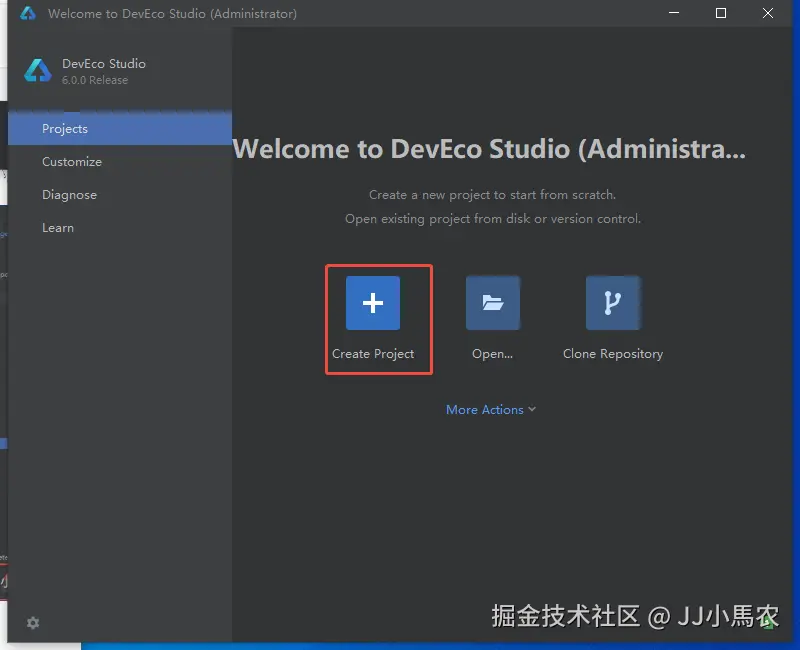Viewport: 800px width, 650px height.
Task: Switch to the Customize tab
Action: (120, 162)
